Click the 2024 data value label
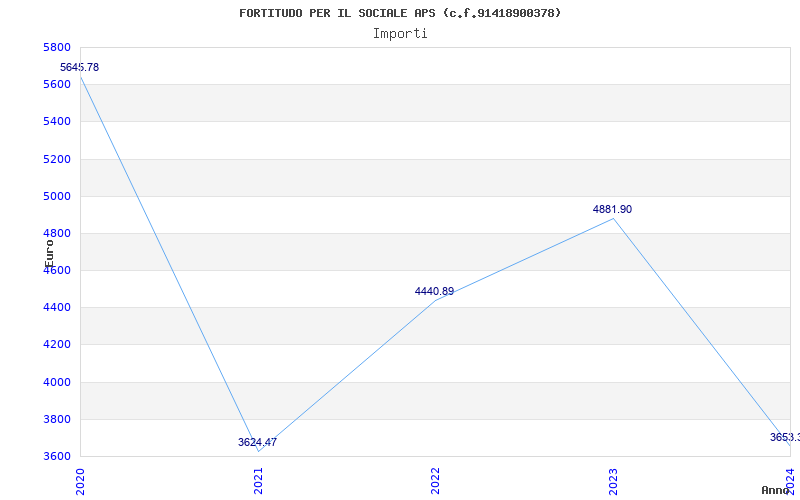Image resolution: width=800 pixels, height=500 pixels. click(x=784, y=437)
